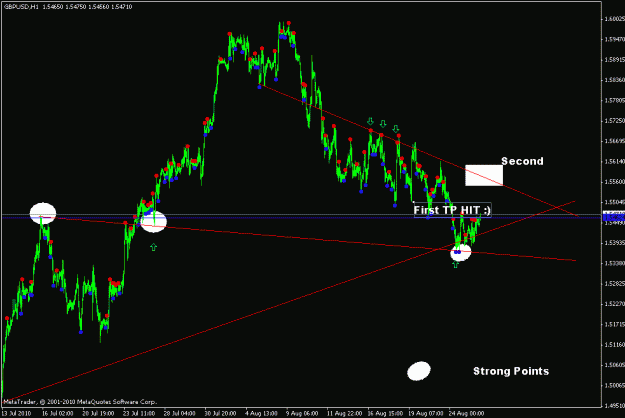The image size is (625, 418).
Task: Click the '24 Aug 00:00' time axis label
Action: point(466,414)
